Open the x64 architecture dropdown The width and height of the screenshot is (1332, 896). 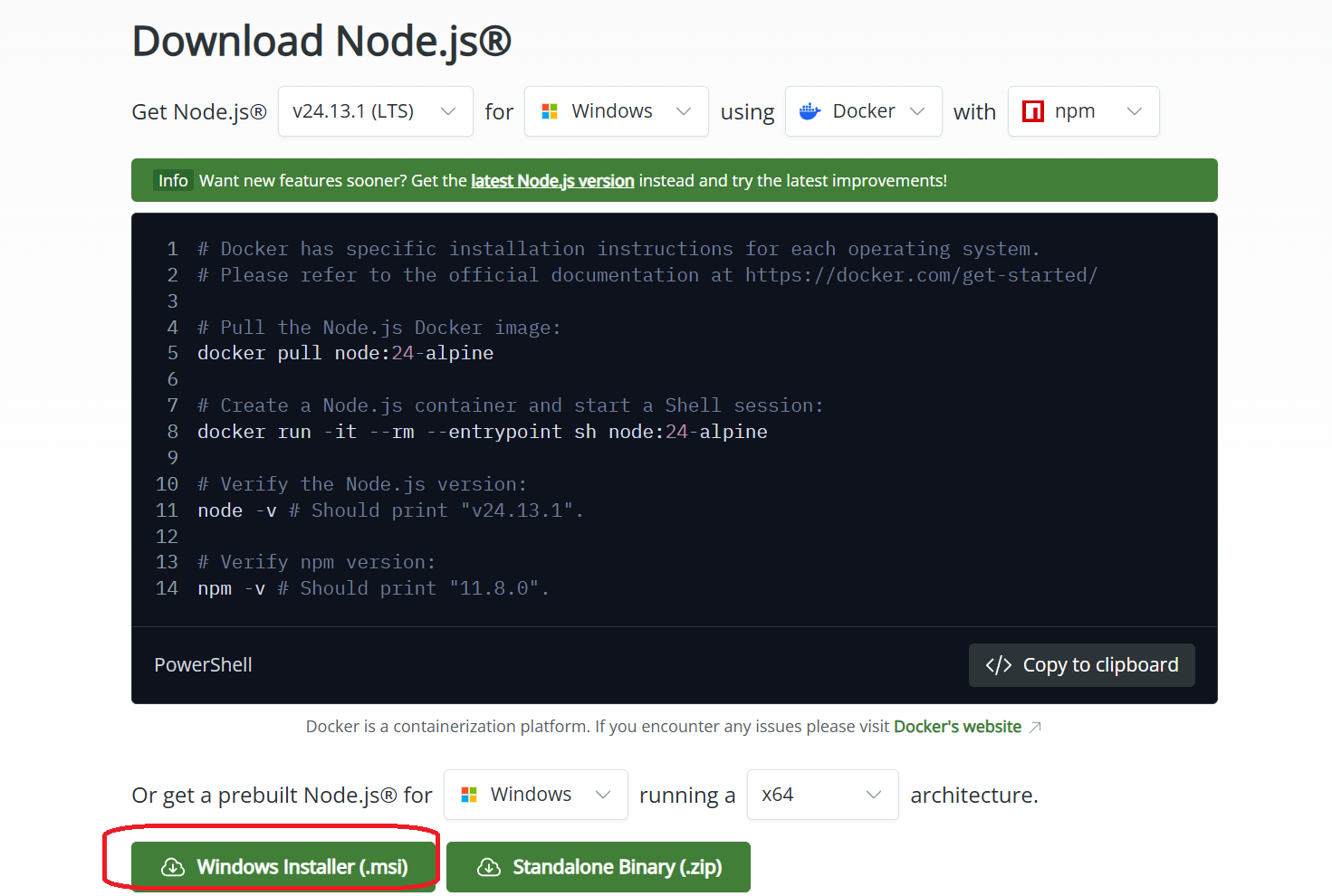[x=822, y=795]
